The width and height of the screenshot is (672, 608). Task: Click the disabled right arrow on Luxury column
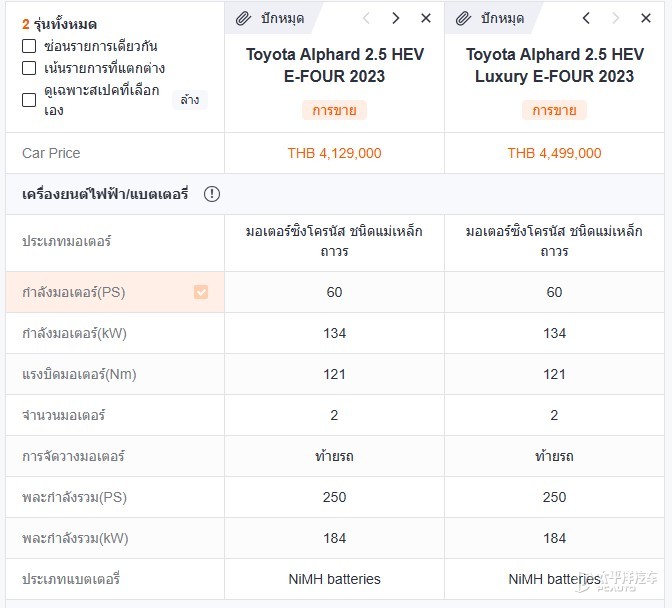615,18
